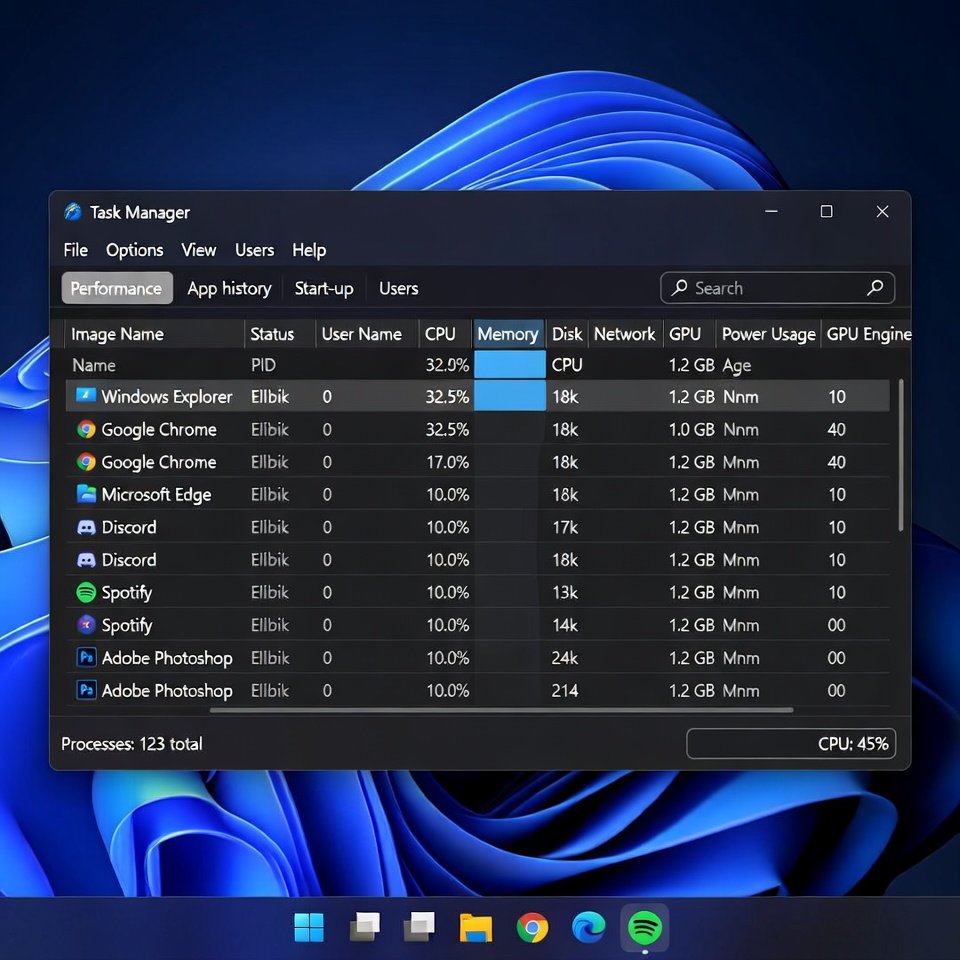Sort processes by the Memory column header
This screenshot has width=960, height=960.
pos(507,334)
